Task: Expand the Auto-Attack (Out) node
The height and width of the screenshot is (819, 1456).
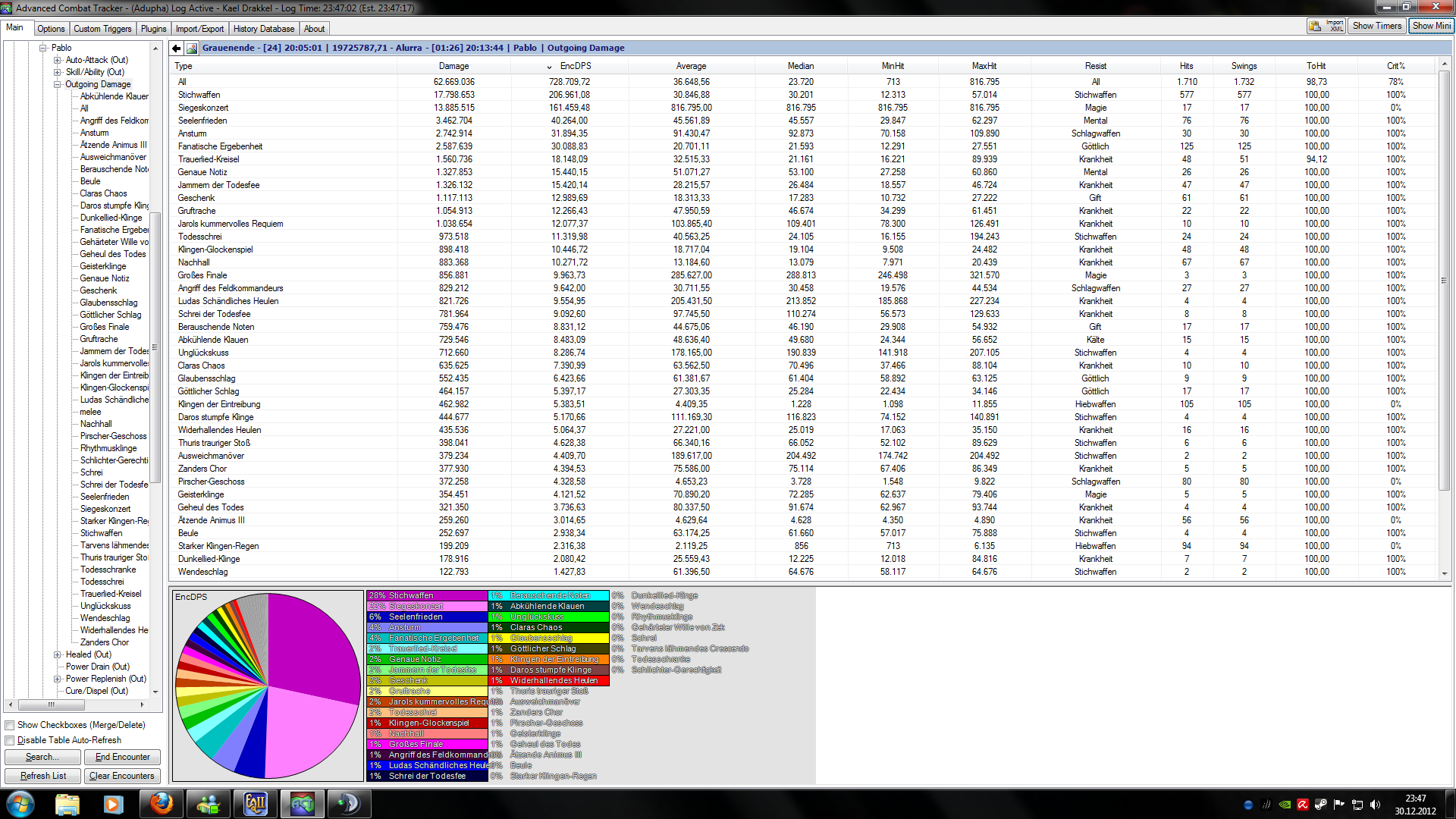Action: 58,60
